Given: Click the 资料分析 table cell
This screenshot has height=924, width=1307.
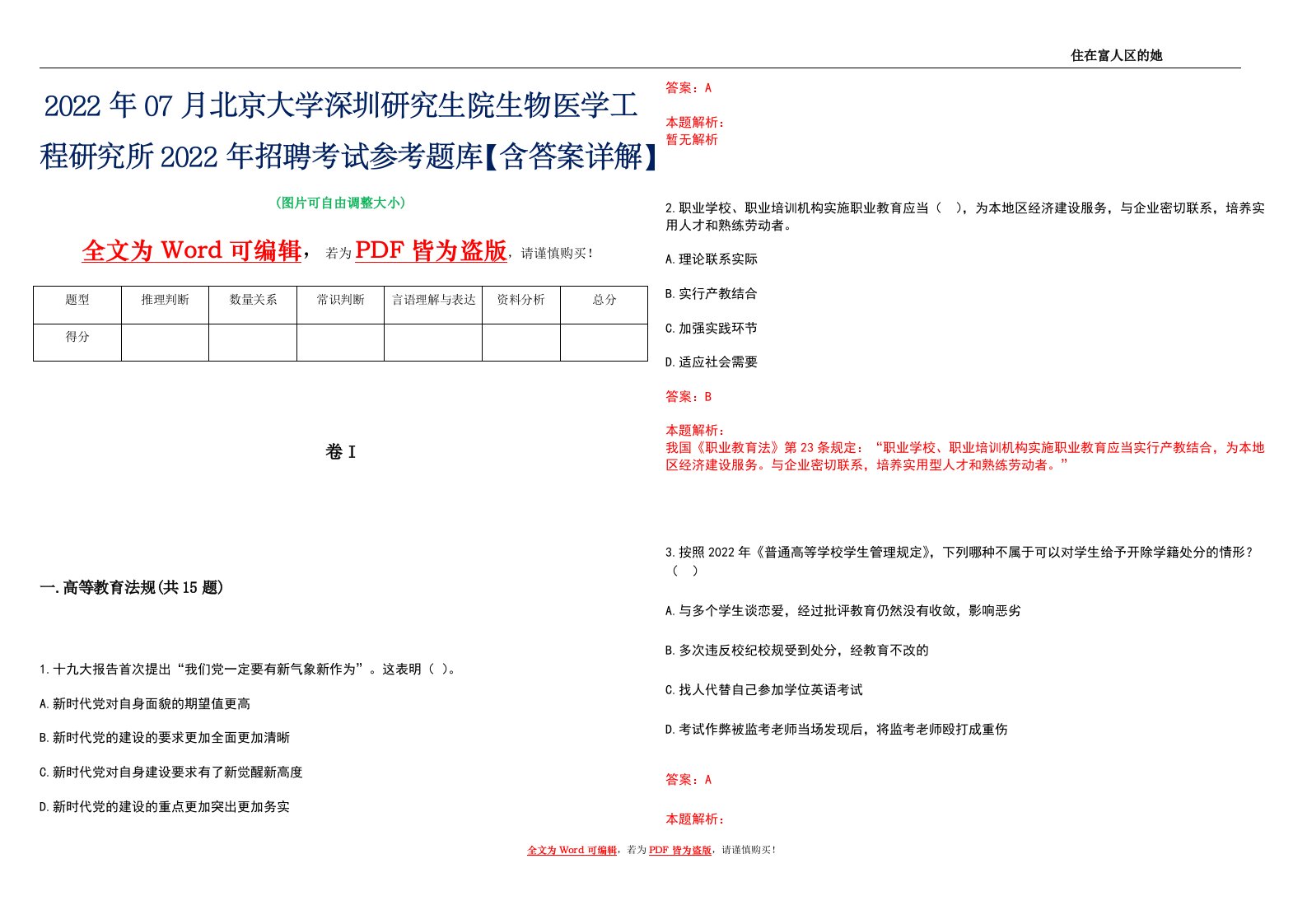Looking at the screenshot, I should [521, 305].
